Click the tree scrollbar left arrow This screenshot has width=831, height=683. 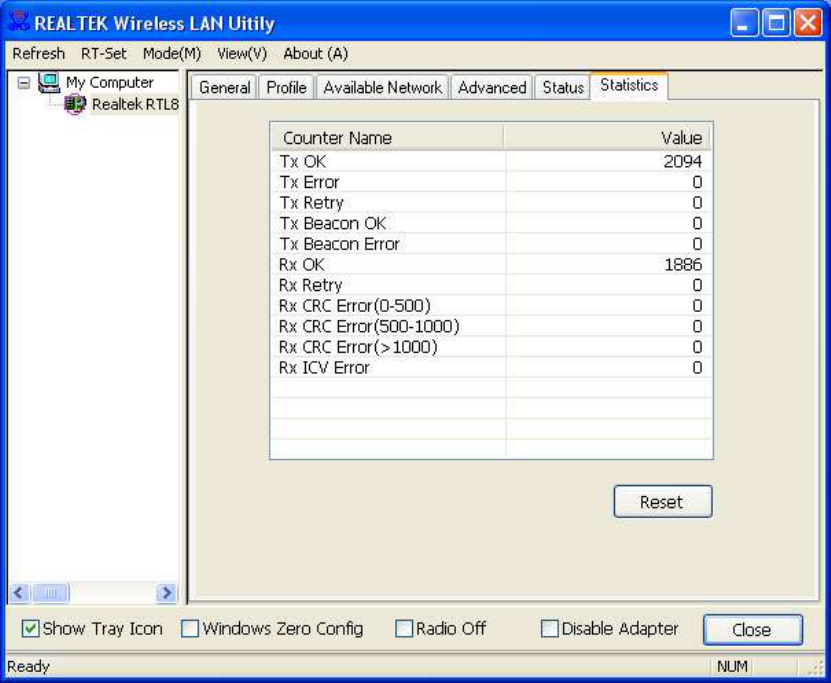(19, 592)
